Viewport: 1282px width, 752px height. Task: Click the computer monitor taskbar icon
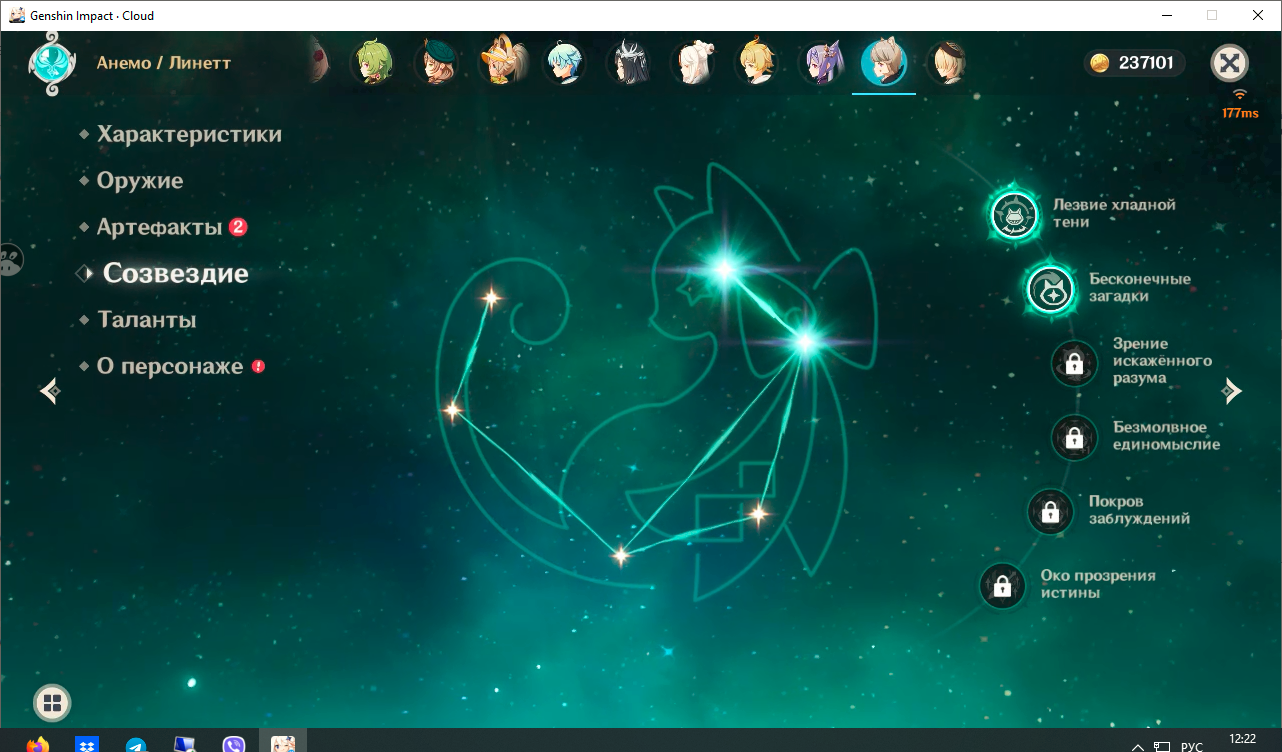[185, 744]
